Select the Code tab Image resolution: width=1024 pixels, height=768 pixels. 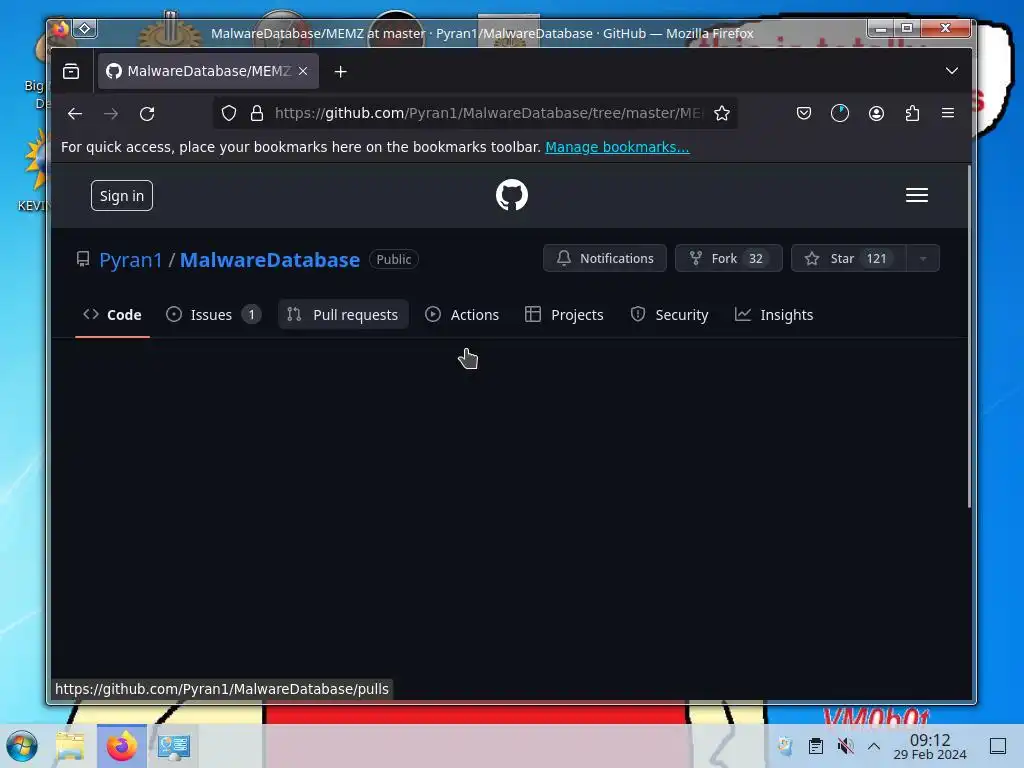point(112,315)
